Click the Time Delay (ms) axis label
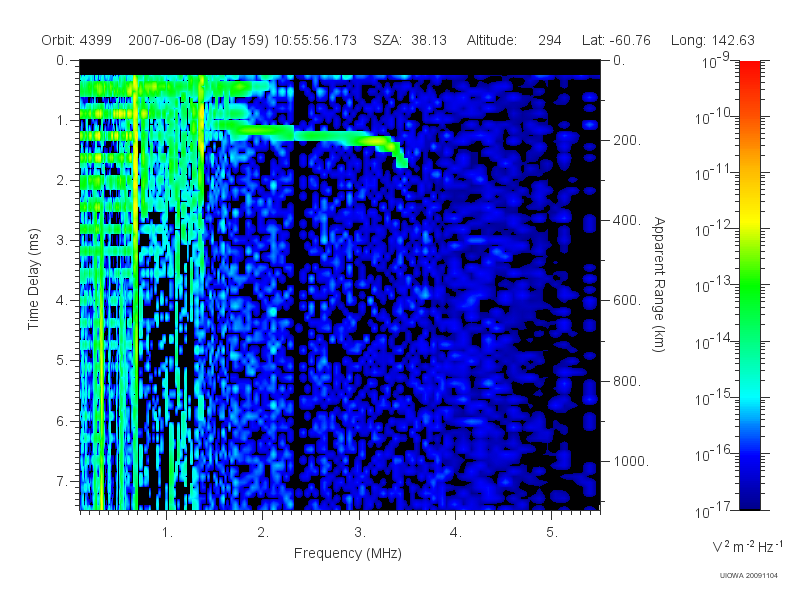800x600 pixels. click(x=33, y=279)
